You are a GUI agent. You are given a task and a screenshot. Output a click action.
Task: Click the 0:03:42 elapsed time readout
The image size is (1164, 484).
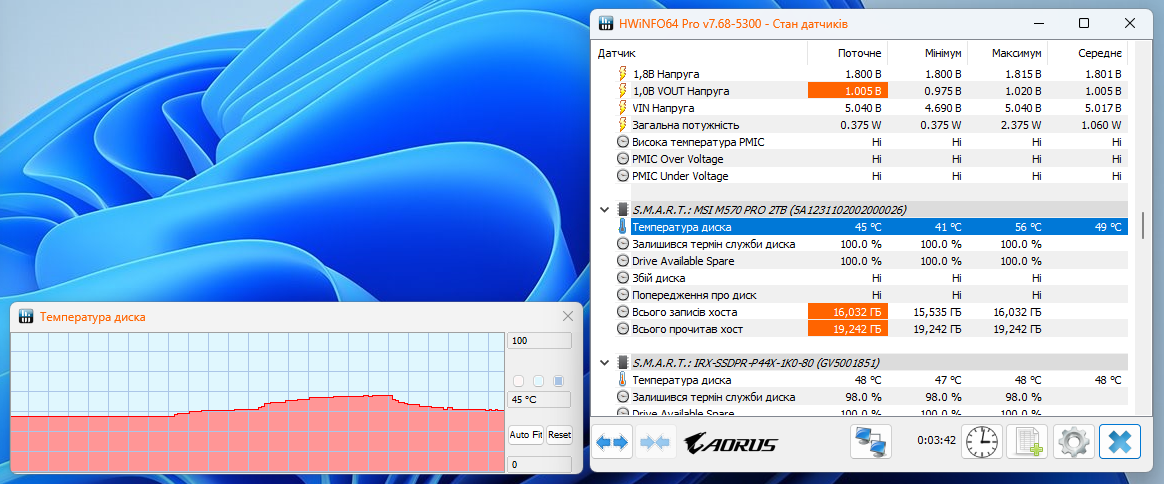pos(935,439)
